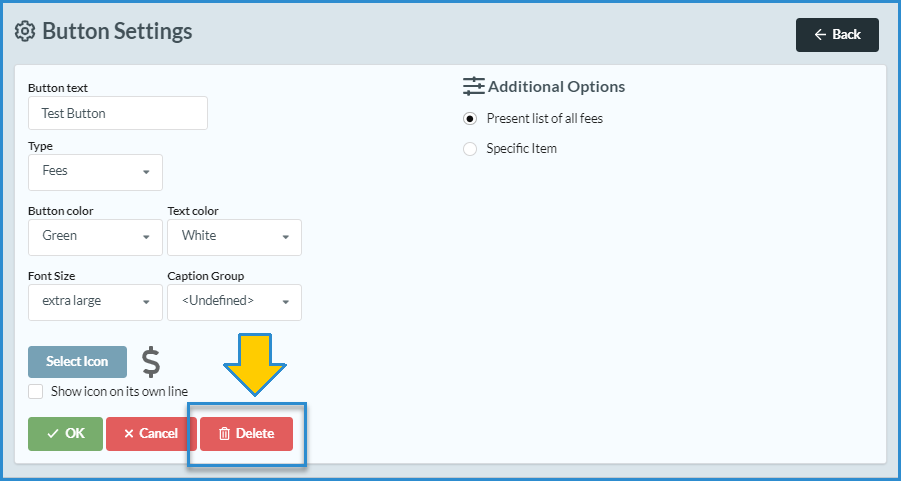The height and width of the screenshot is (481, 901).
Task: Go back using the Back button
Action: click(837, 35)
